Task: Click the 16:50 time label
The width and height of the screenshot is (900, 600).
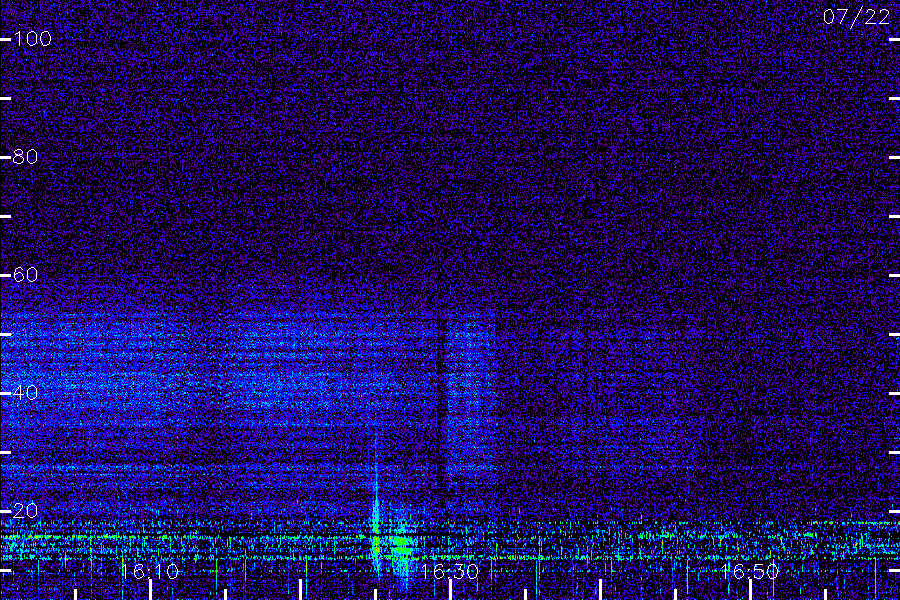Action: point(750,572)
